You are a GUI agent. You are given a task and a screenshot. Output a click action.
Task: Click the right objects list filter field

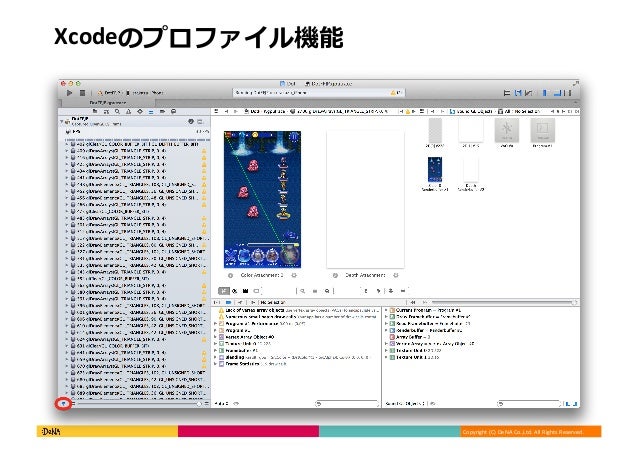tap(529, 404)
